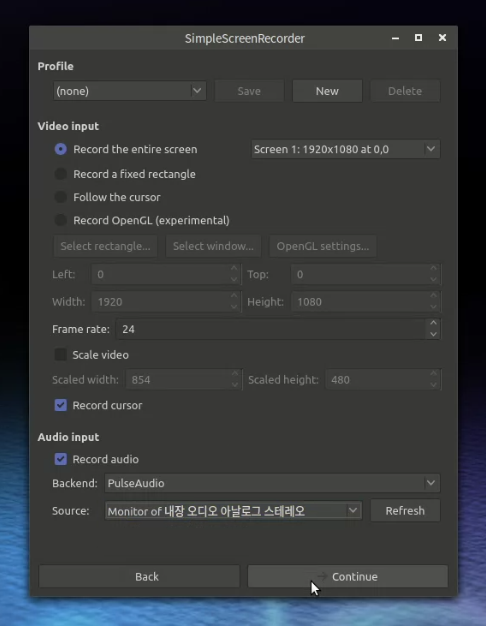Decrease Scaled height with down arrow
Screen dimensions: 486x626
coord(434,385)
